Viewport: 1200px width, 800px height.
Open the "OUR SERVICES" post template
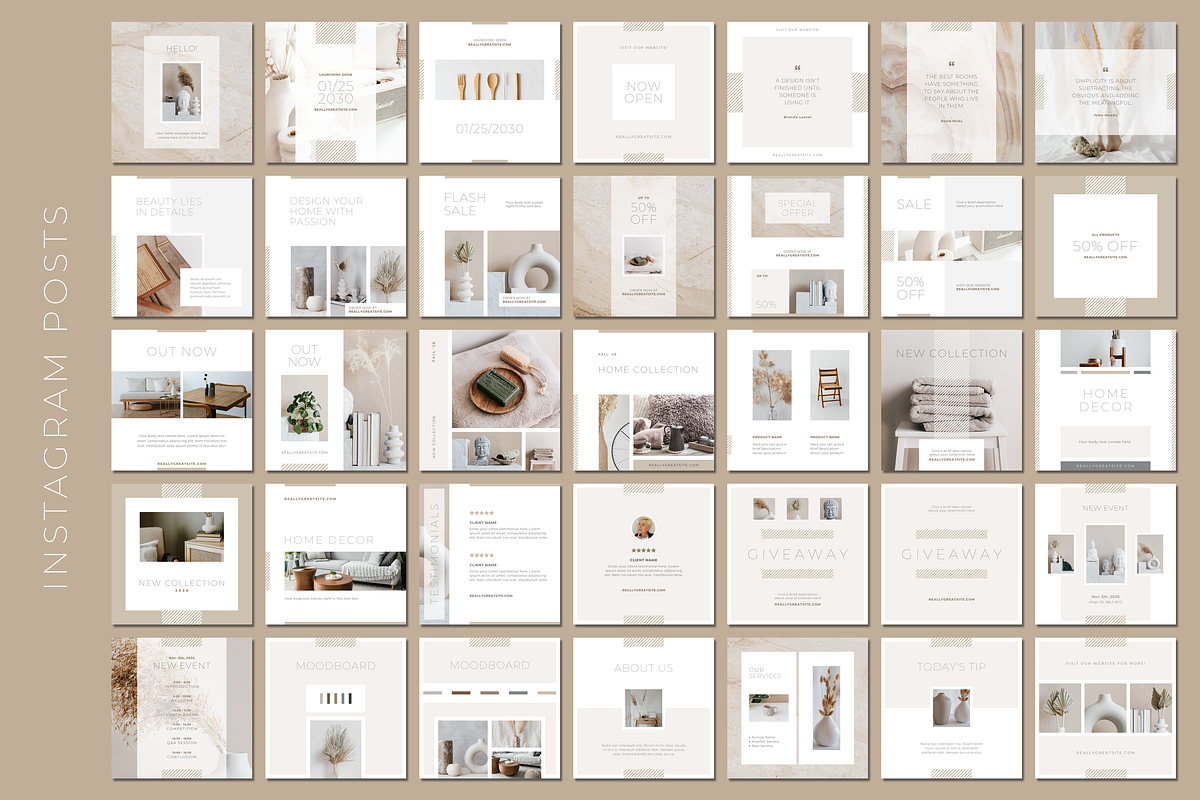(x=798, y=708)
